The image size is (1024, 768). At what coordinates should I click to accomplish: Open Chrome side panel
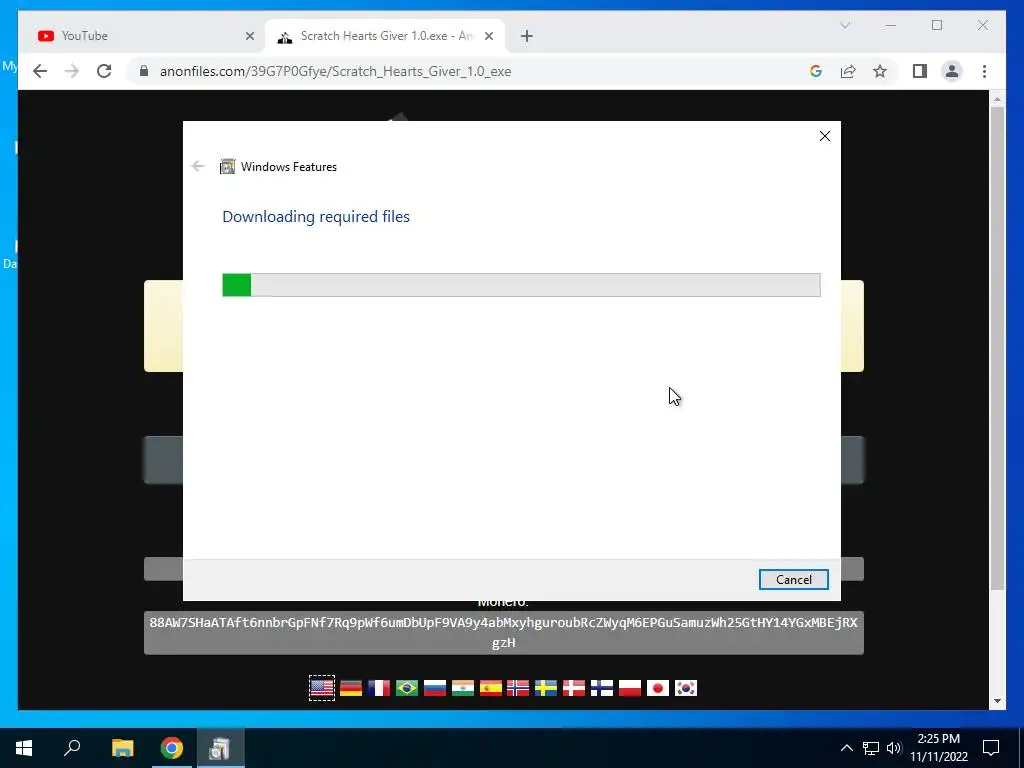pyautogui.click(x=920, y=71)
